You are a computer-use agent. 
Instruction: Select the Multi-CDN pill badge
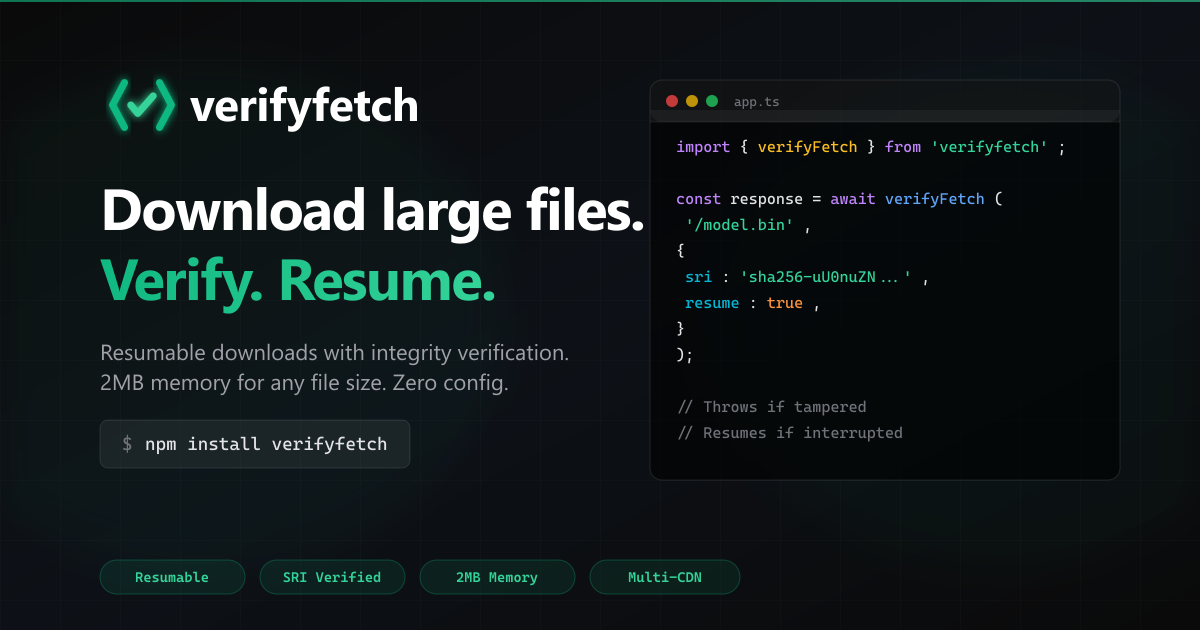click(665, 577)
